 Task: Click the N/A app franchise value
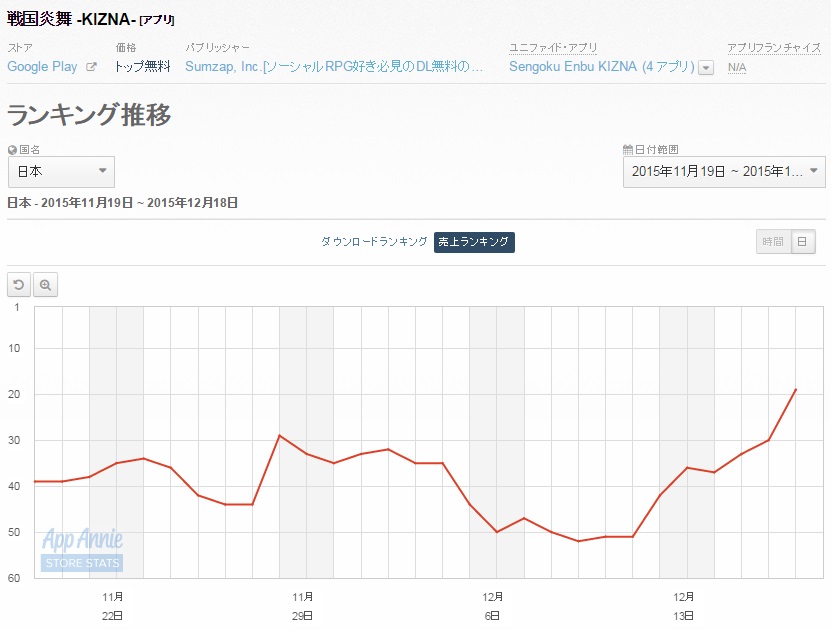(x=737, y=67)
